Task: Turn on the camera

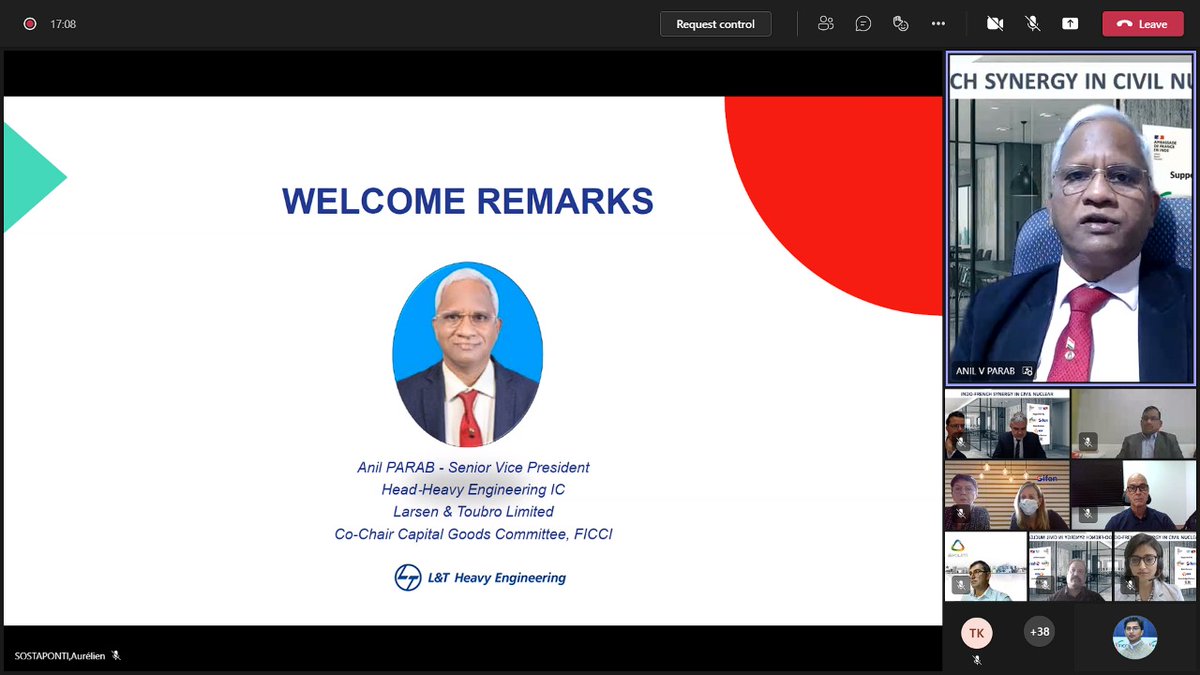Action: [995, 24]
